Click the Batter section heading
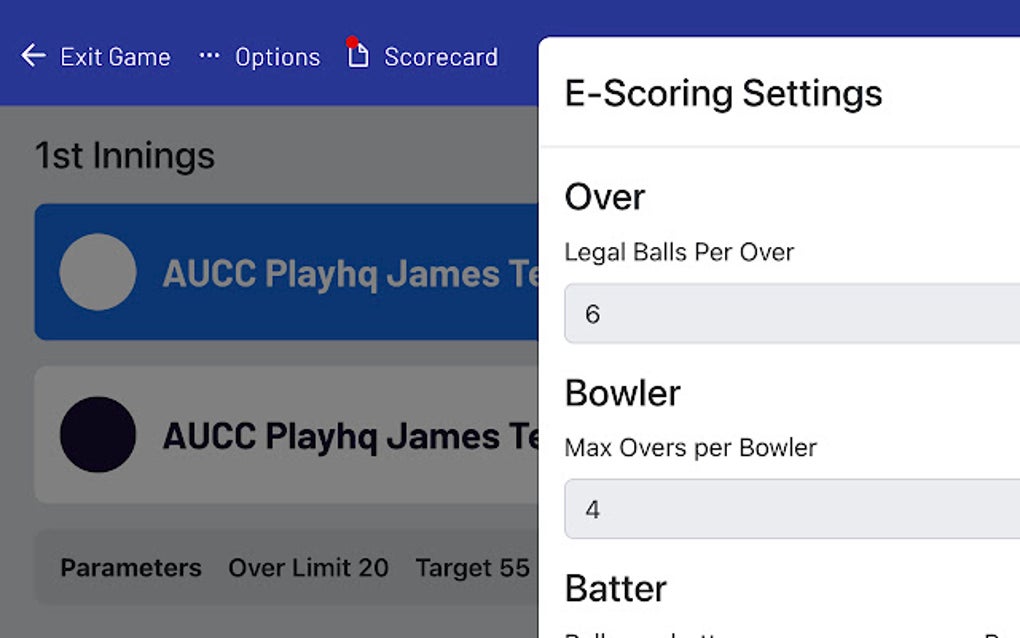Viewport: 1020px width, 638px height. coord(615,589)
